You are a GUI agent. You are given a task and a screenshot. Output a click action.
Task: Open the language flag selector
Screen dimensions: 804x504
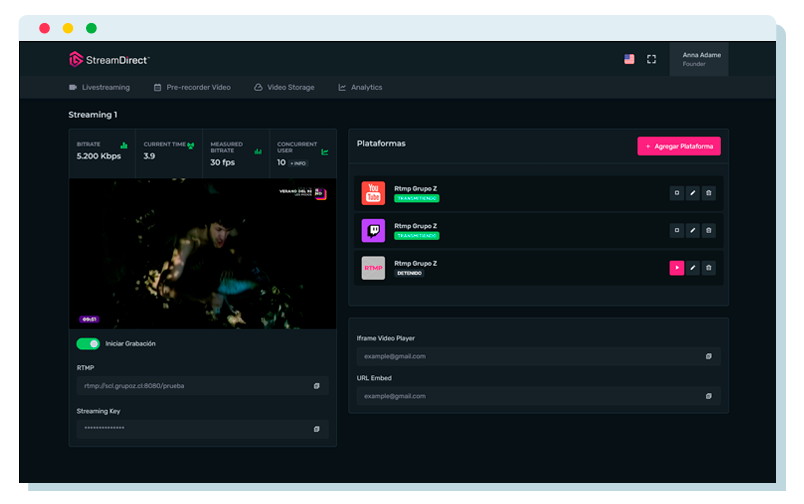click(629, 59)
